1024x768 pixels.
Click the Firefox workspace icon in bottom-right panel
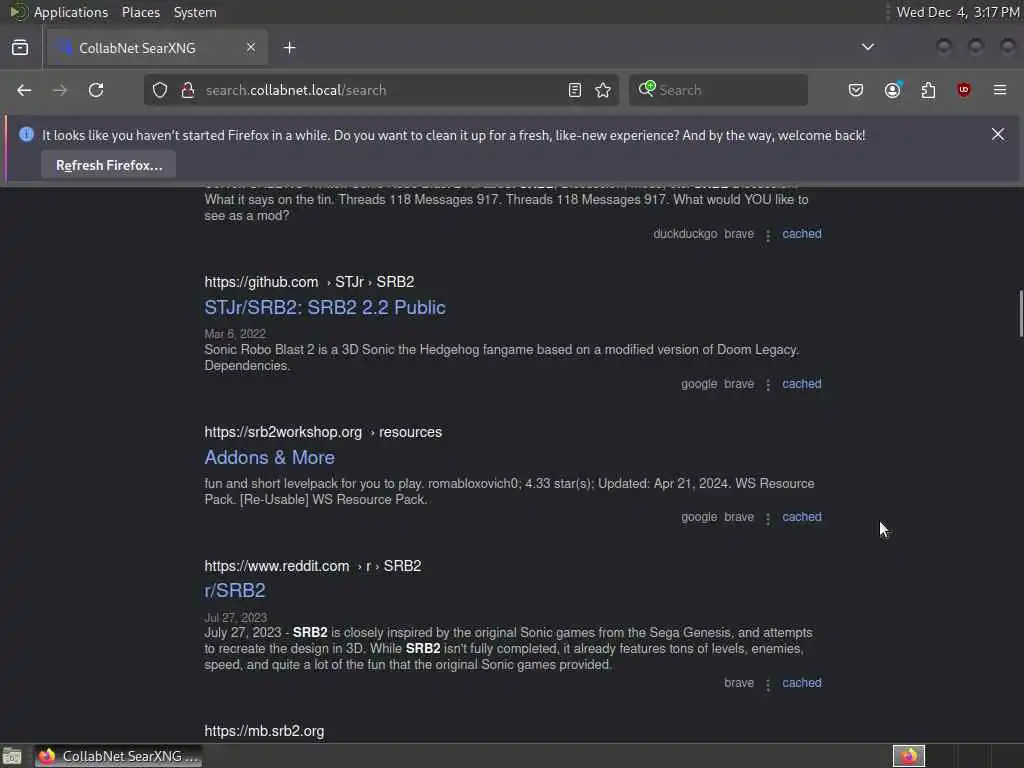909,756
